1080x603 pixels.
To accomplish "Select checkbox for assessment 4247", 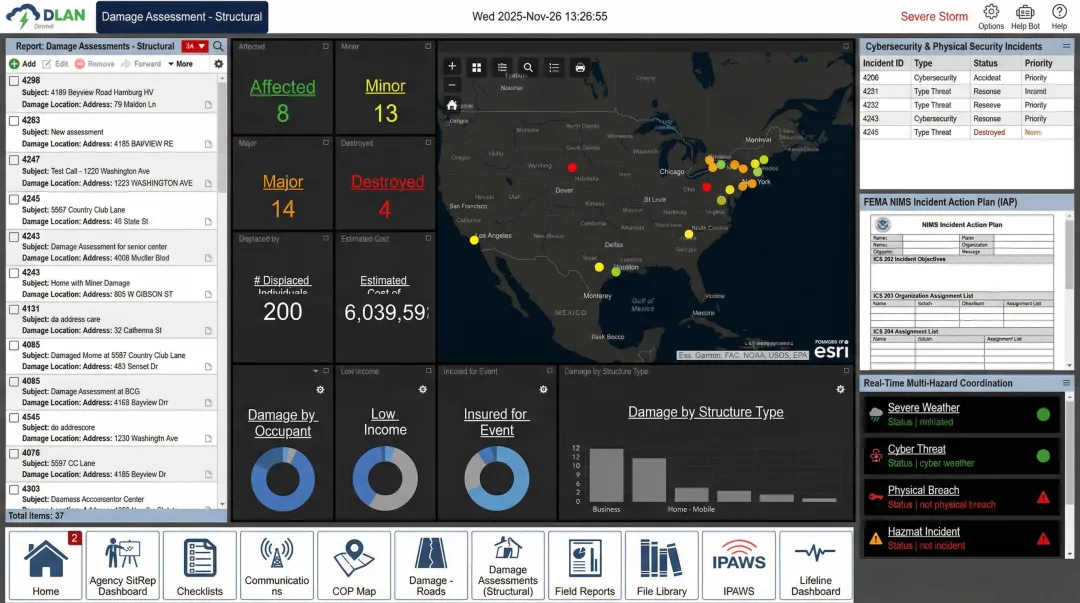I will (x=14, y=159).
